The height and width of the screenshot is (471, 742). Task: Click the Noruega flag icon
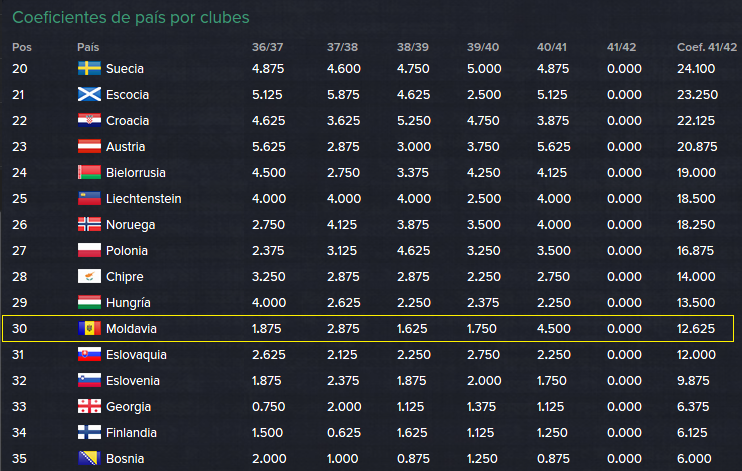pos(89,224)
